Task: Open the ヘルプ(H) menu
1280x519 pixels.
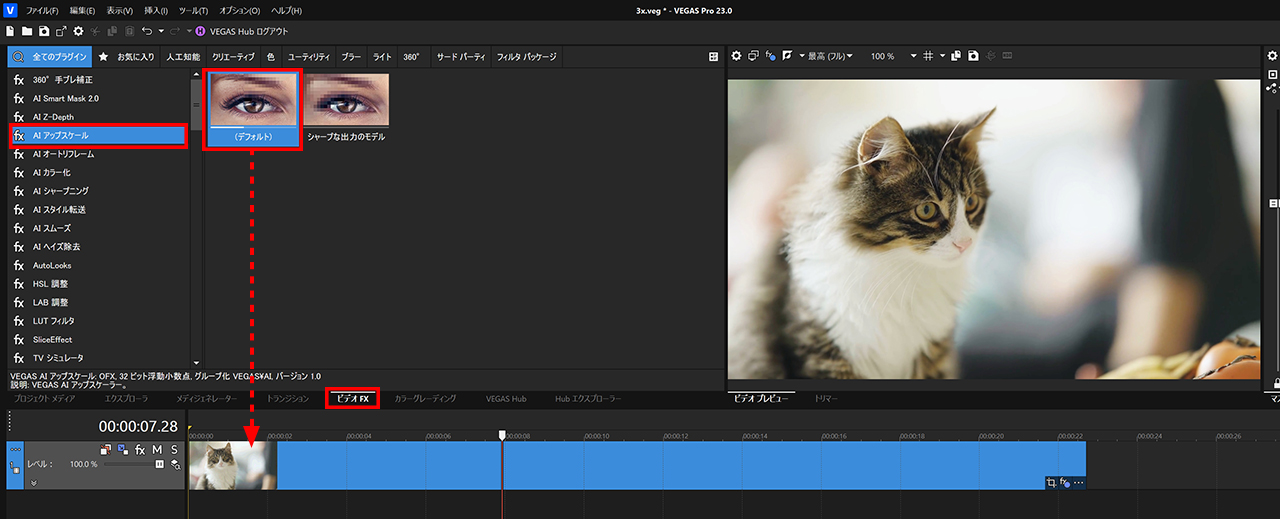Action: (287, 10)
